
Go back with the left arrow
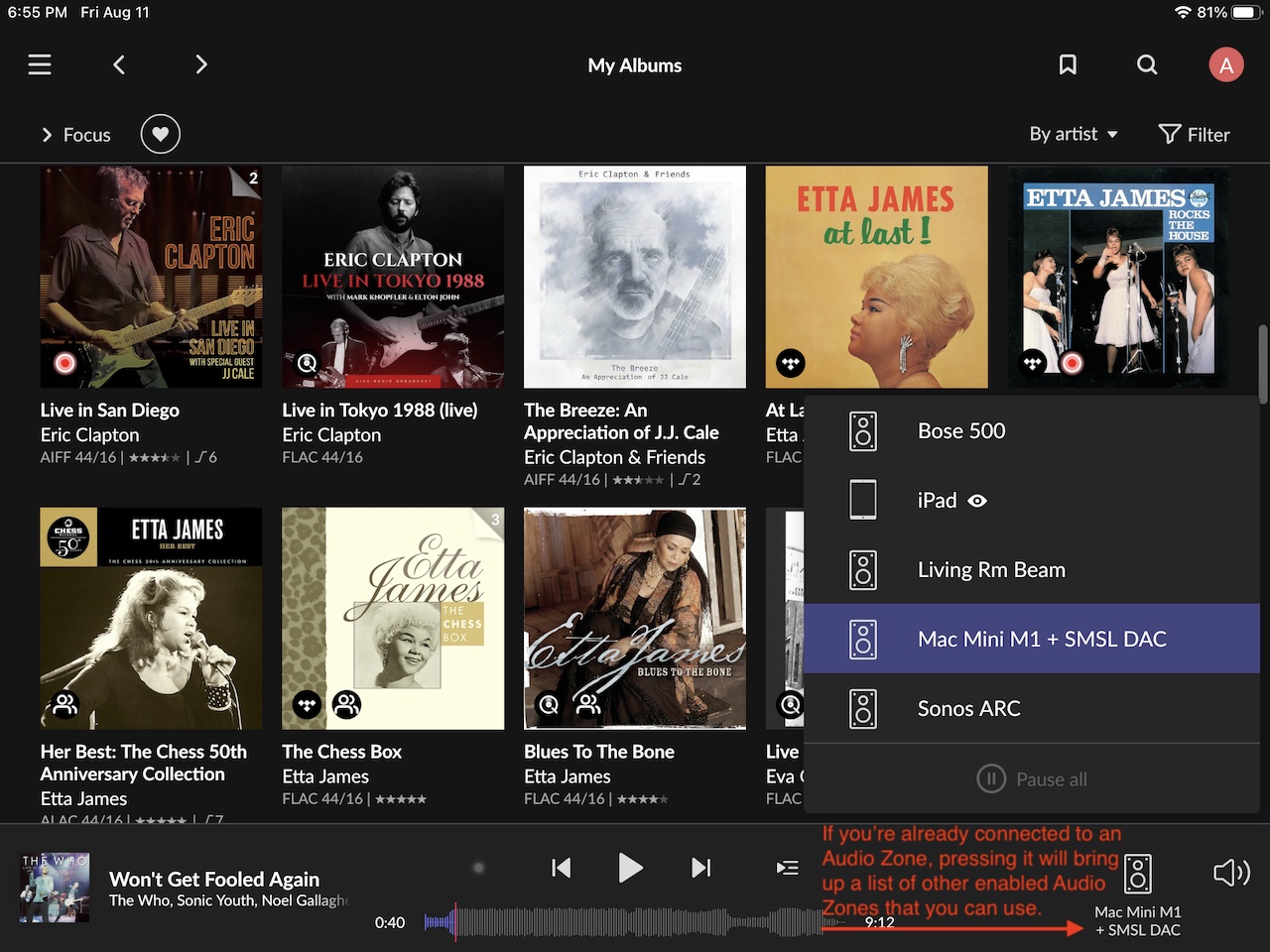point(119,65)
